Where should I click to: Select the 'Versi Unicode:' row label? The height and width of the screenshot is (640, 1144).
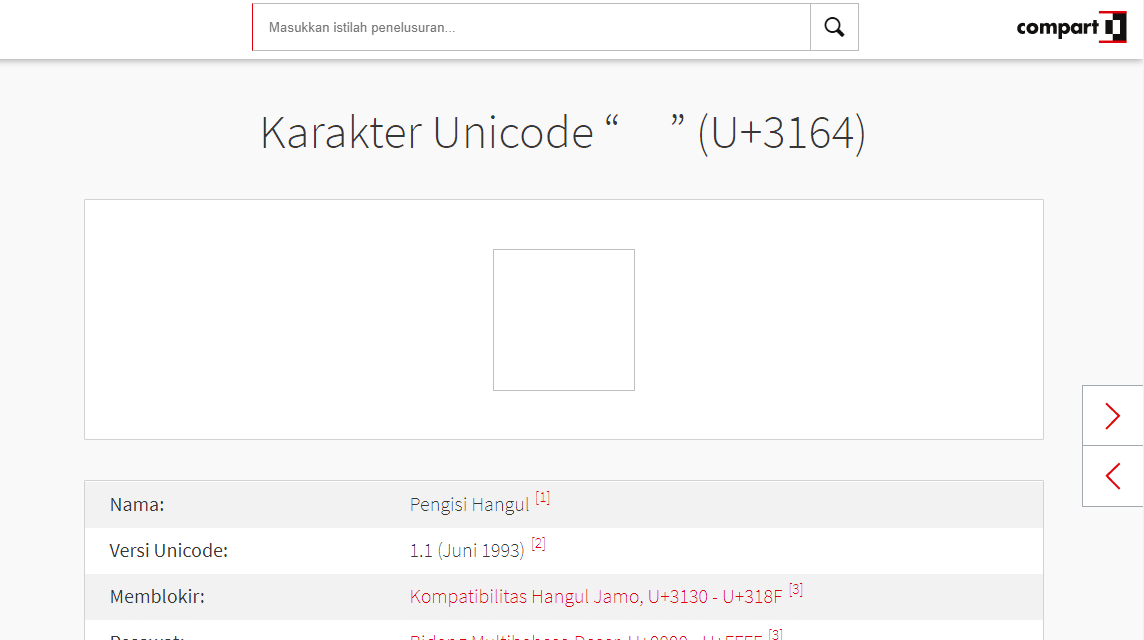pyautogui.click(x=169, y=550)
